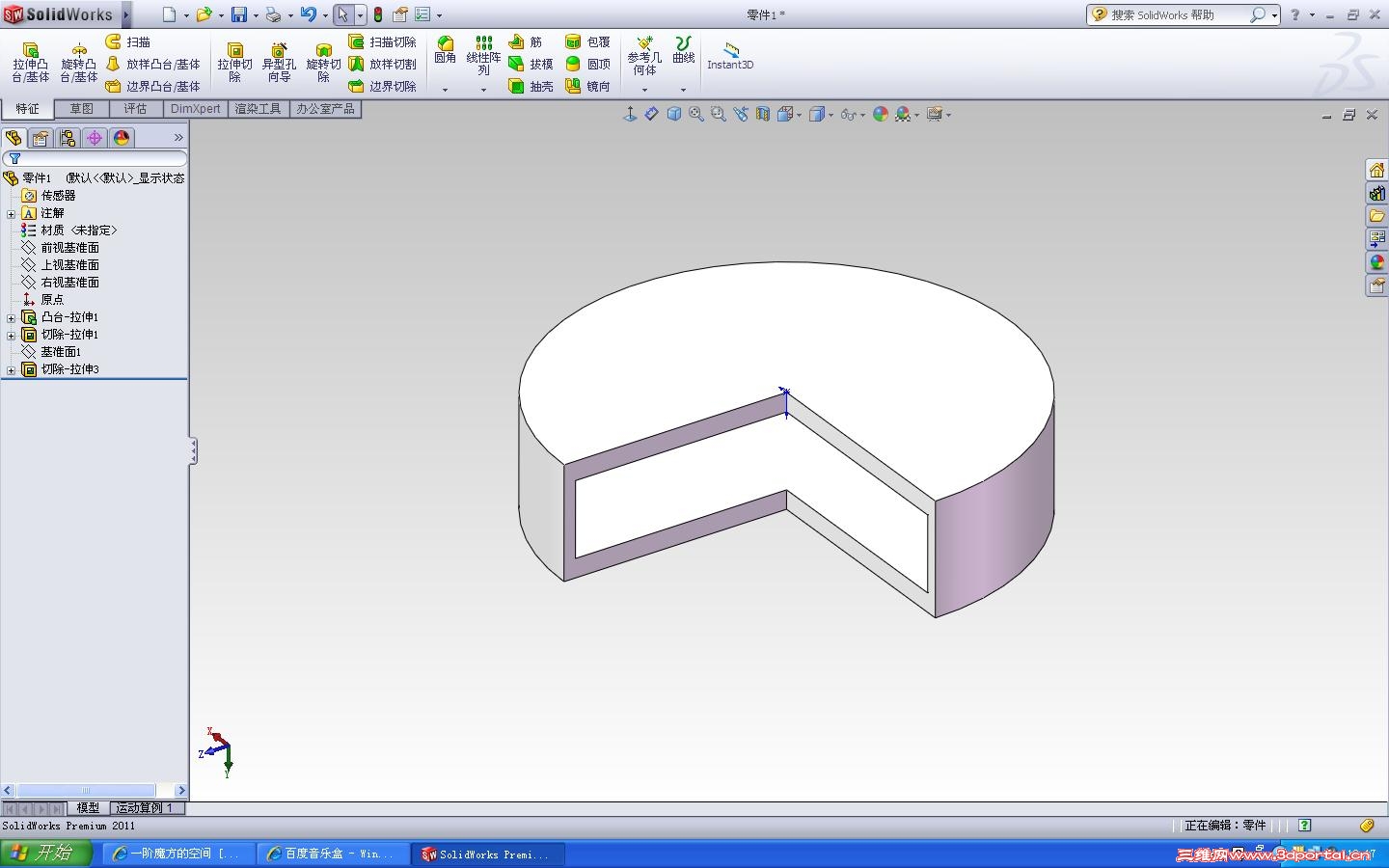The width and height of the screenshot is (1389, 868).
Task: Select the 旋转凸台/基体 revolve boss tool
Action: [x=79, y=63]
